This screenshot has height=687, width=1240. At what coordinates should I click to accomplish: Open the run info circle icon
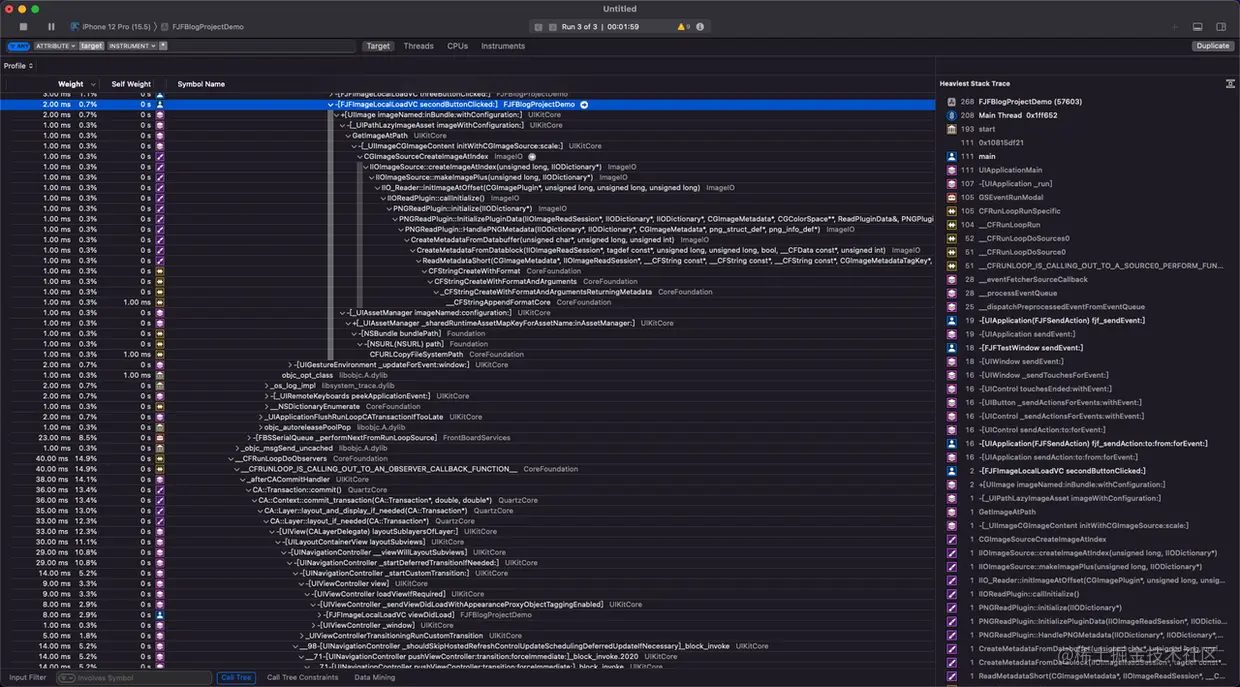(x=699, y=27)
